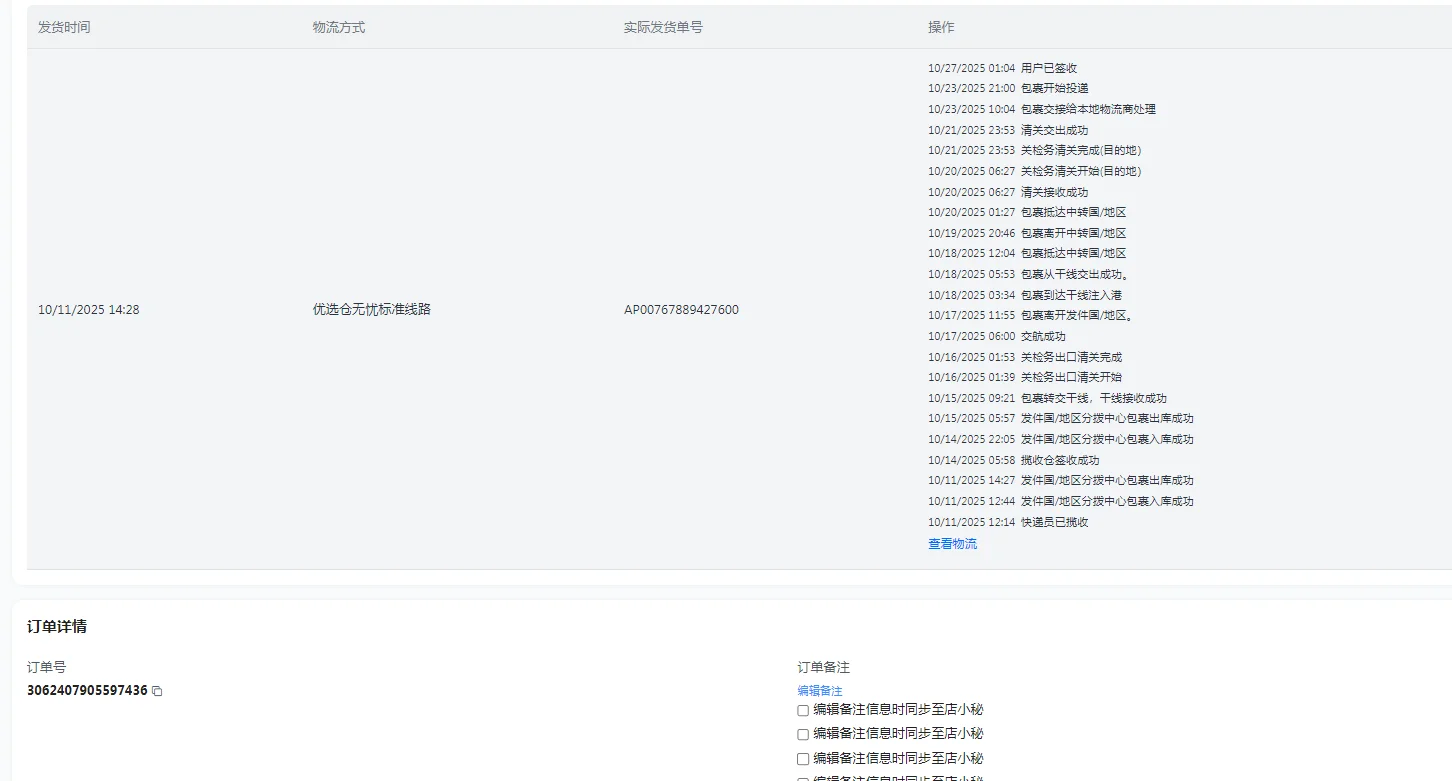
Task: Open the 编辑备注 link
Action: (x=820, y=691)
